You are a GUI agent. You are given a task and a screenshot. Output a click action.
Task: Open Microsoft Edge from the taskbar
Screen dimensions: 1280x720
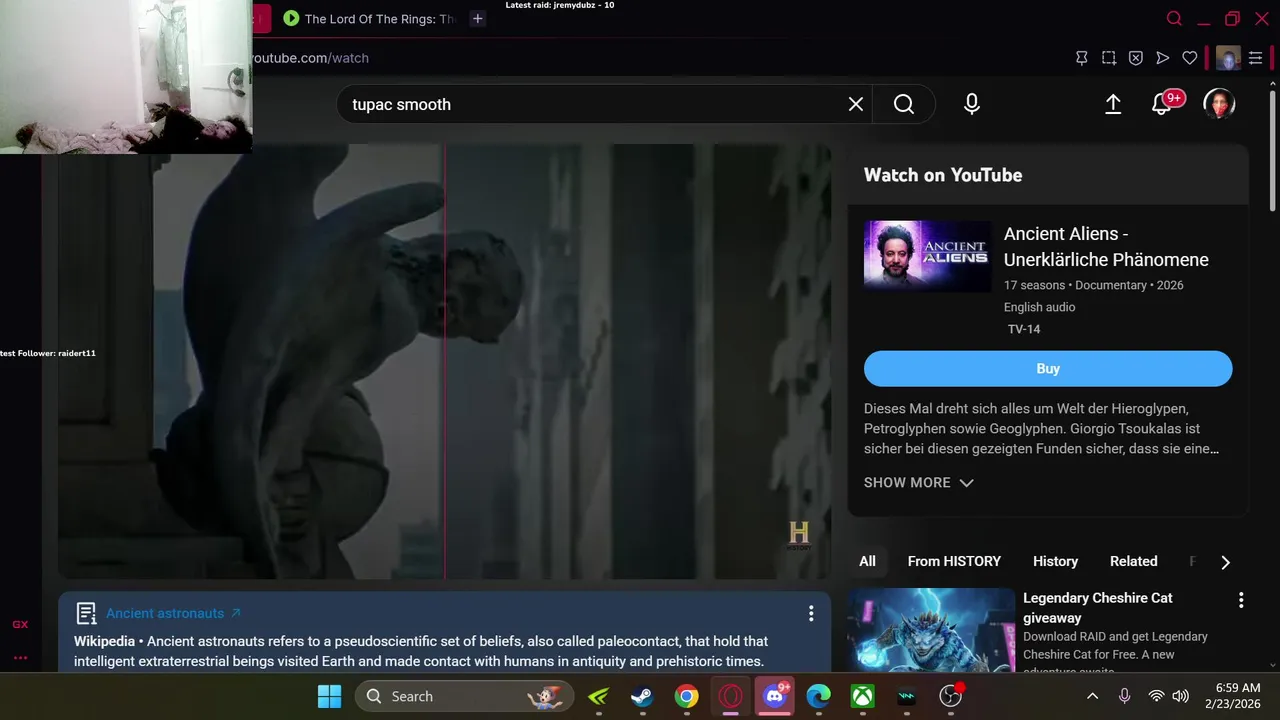pos(818,696)
